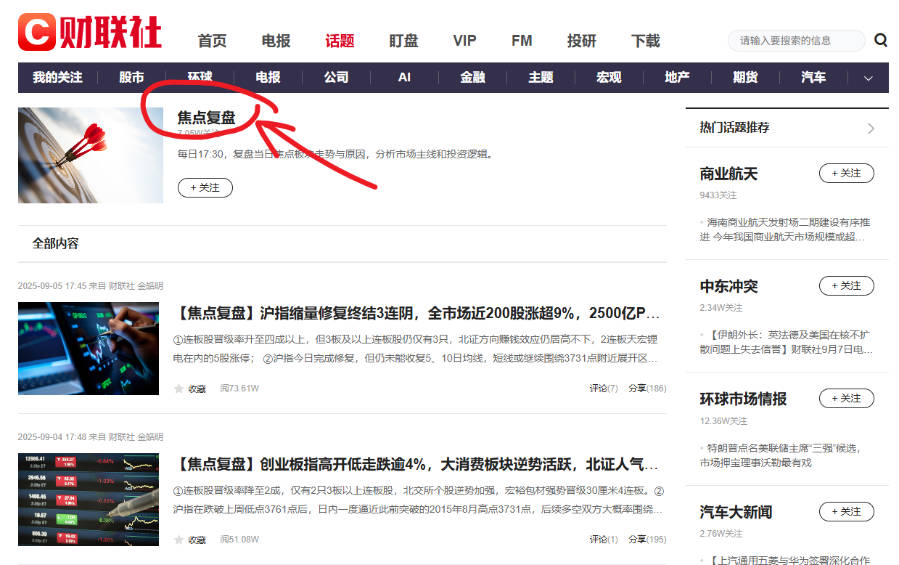This screenshot has width=899, height=565.
Task: Open 评论 on the second article
Action: (x=603, y=539)
